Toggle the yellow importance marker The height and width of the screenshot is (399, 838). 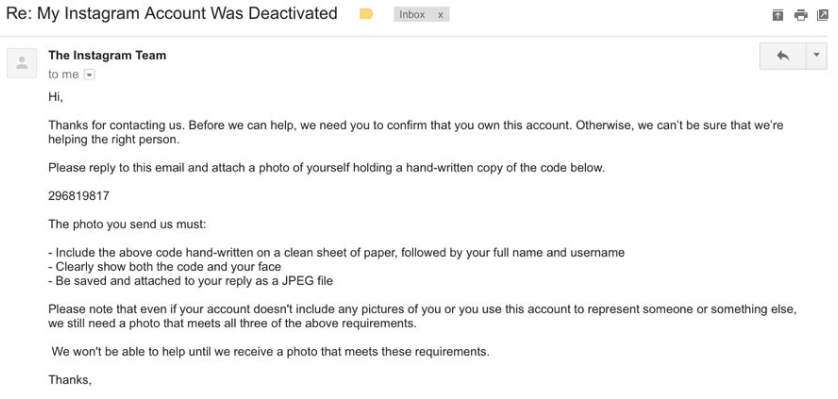coord(366,14)
